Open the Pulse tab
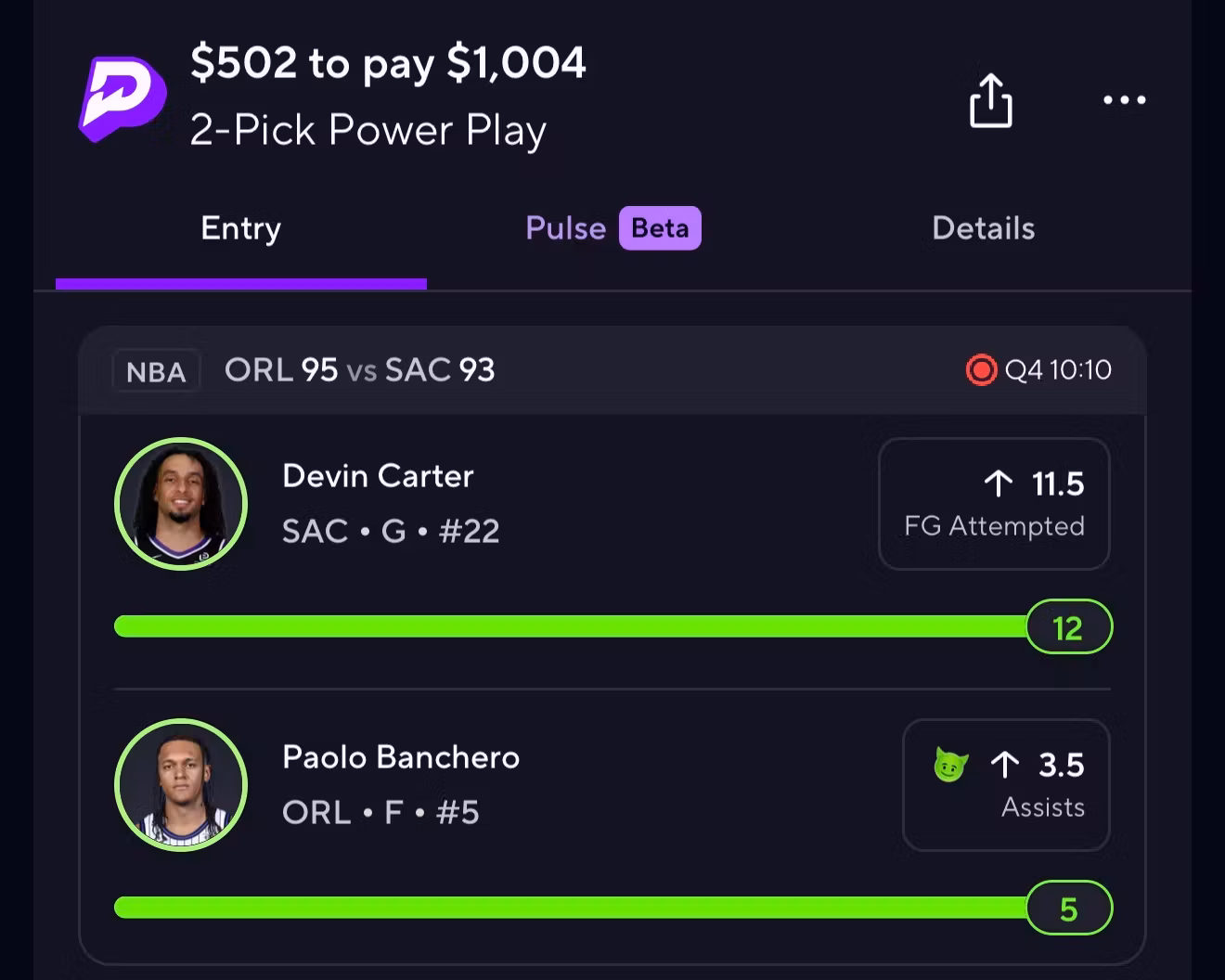1225x980 pixels. (x=565, y=228)
